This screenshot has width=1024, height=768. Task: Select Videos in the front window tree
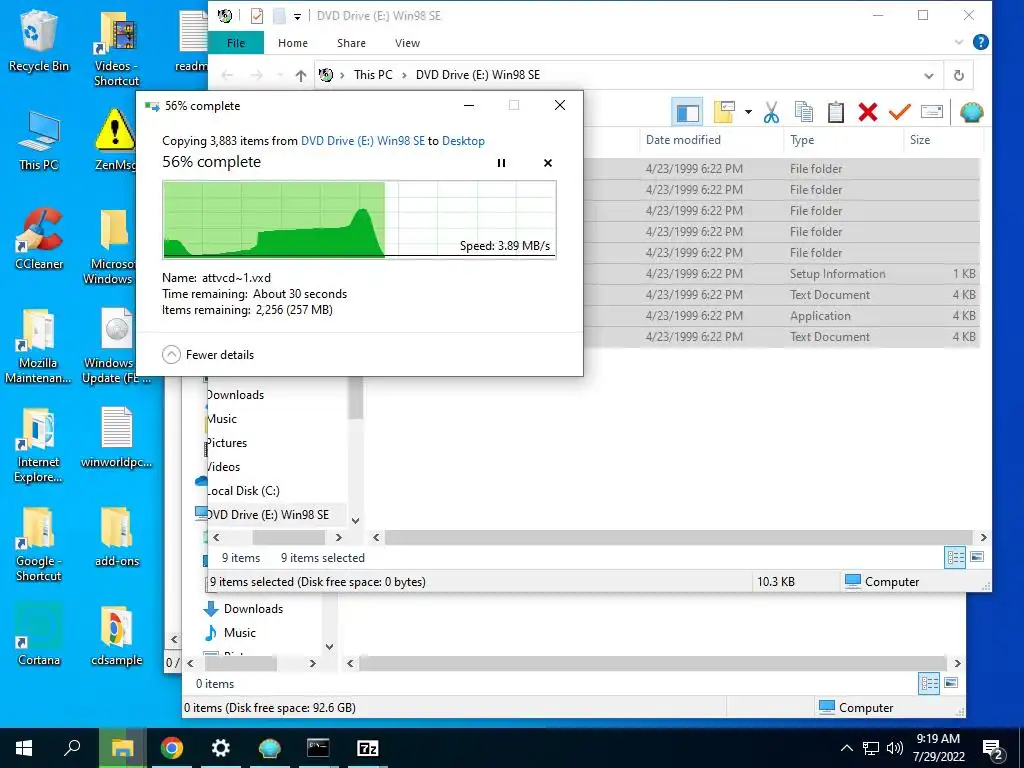pyautogui.click(x=223, y=467)
